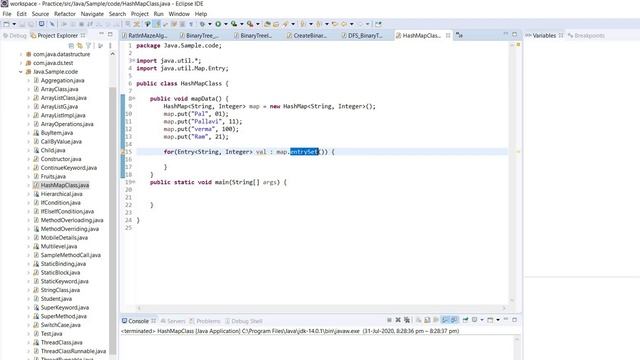Screen dimensions: 640x360
Task: Switch to the Variables view tab
Action: [544, 36]
